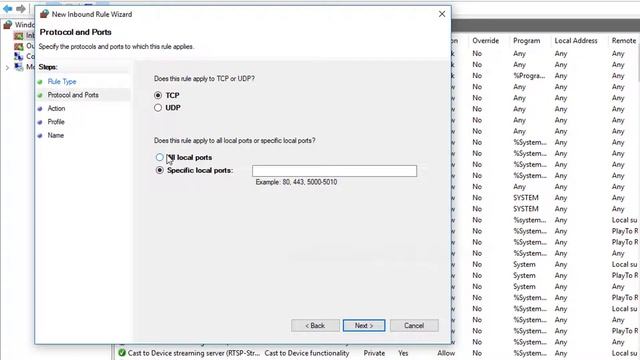Choose the Specific local ports option
The image size is (640, 360).
tap(160, 170)
